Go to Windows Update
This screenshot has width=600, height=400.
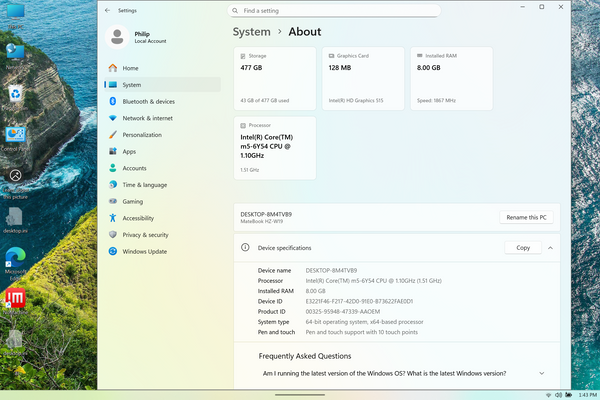(x=144, y=251)
